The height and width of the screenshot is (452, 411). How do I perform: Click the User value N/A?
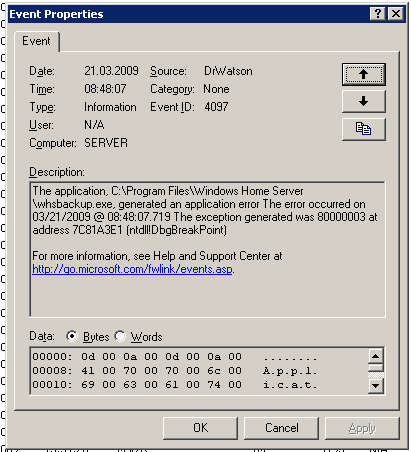(x=94, y=125)
